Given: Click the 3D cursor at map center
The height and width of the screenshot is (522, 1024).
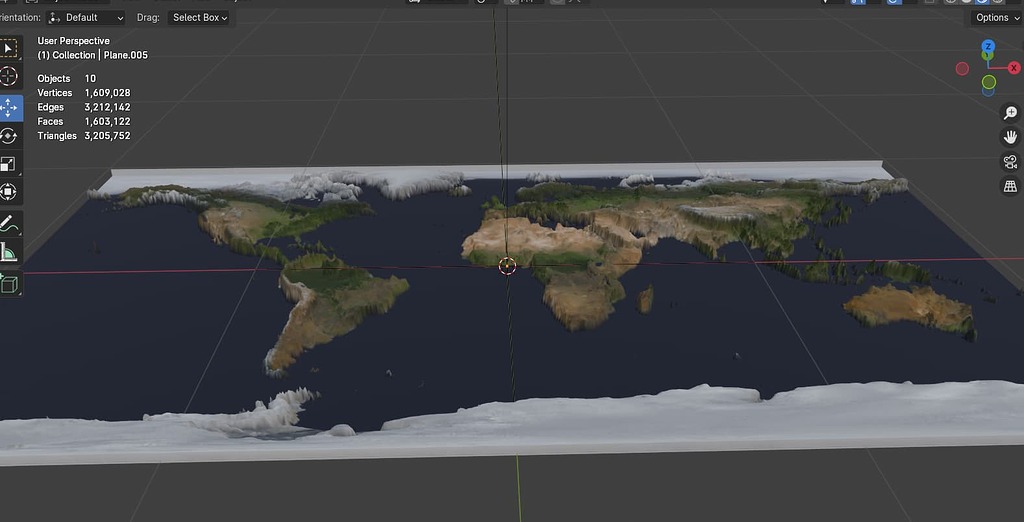Looking at the screenshot, I should (x=507, y=266).
